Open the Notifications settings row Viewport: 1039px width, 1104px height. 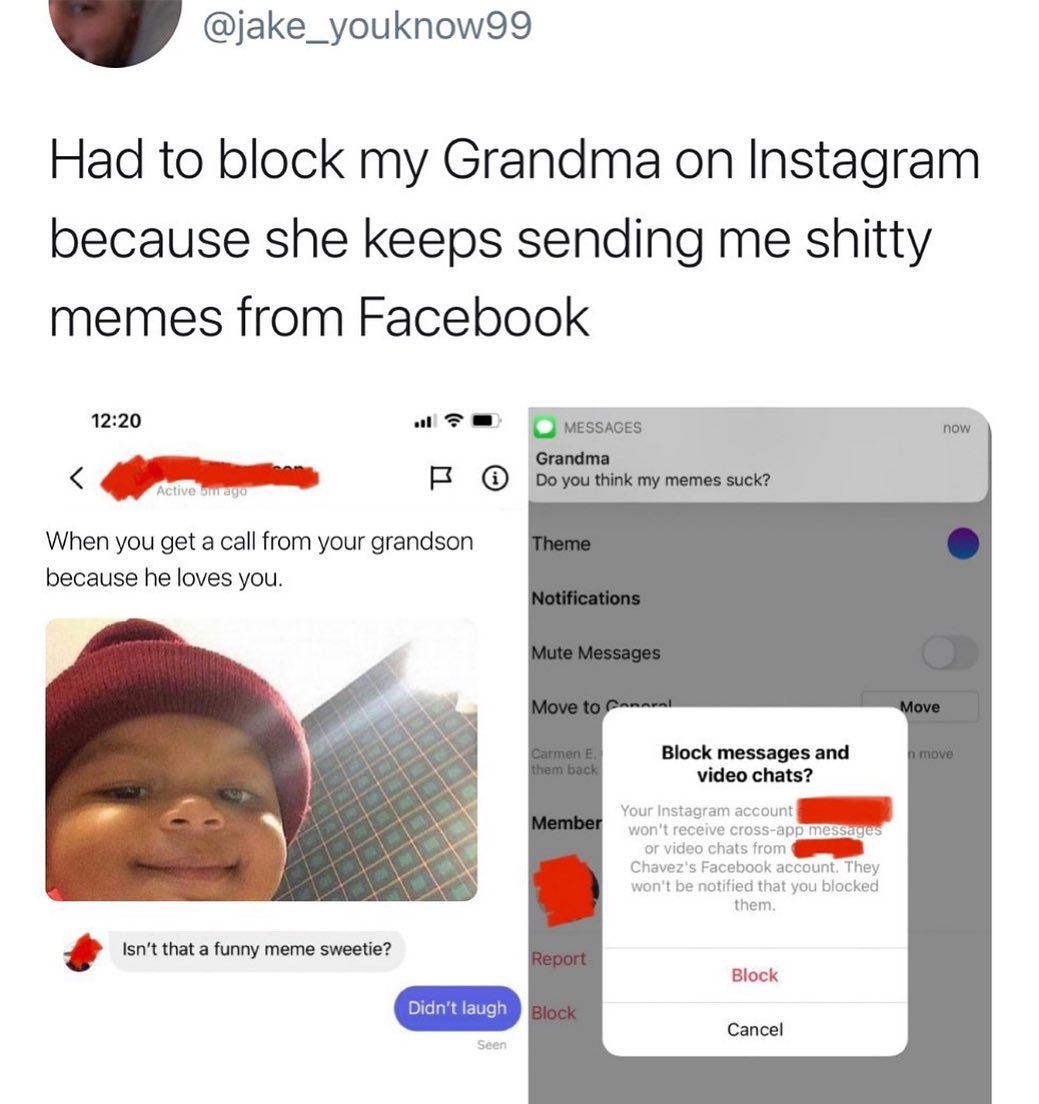(x=759, y=598)
